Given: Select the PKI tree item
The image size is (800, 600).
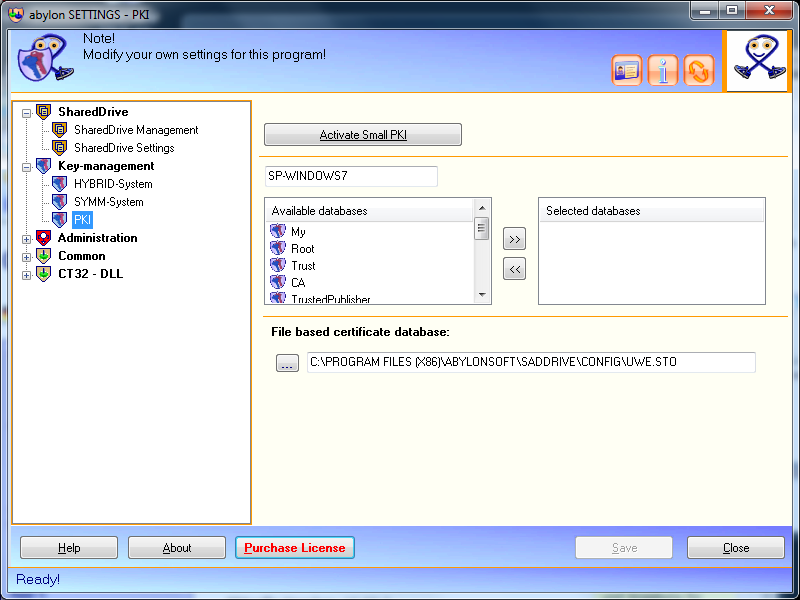Looking at the screenshot, I should click(x=82, y=220).
